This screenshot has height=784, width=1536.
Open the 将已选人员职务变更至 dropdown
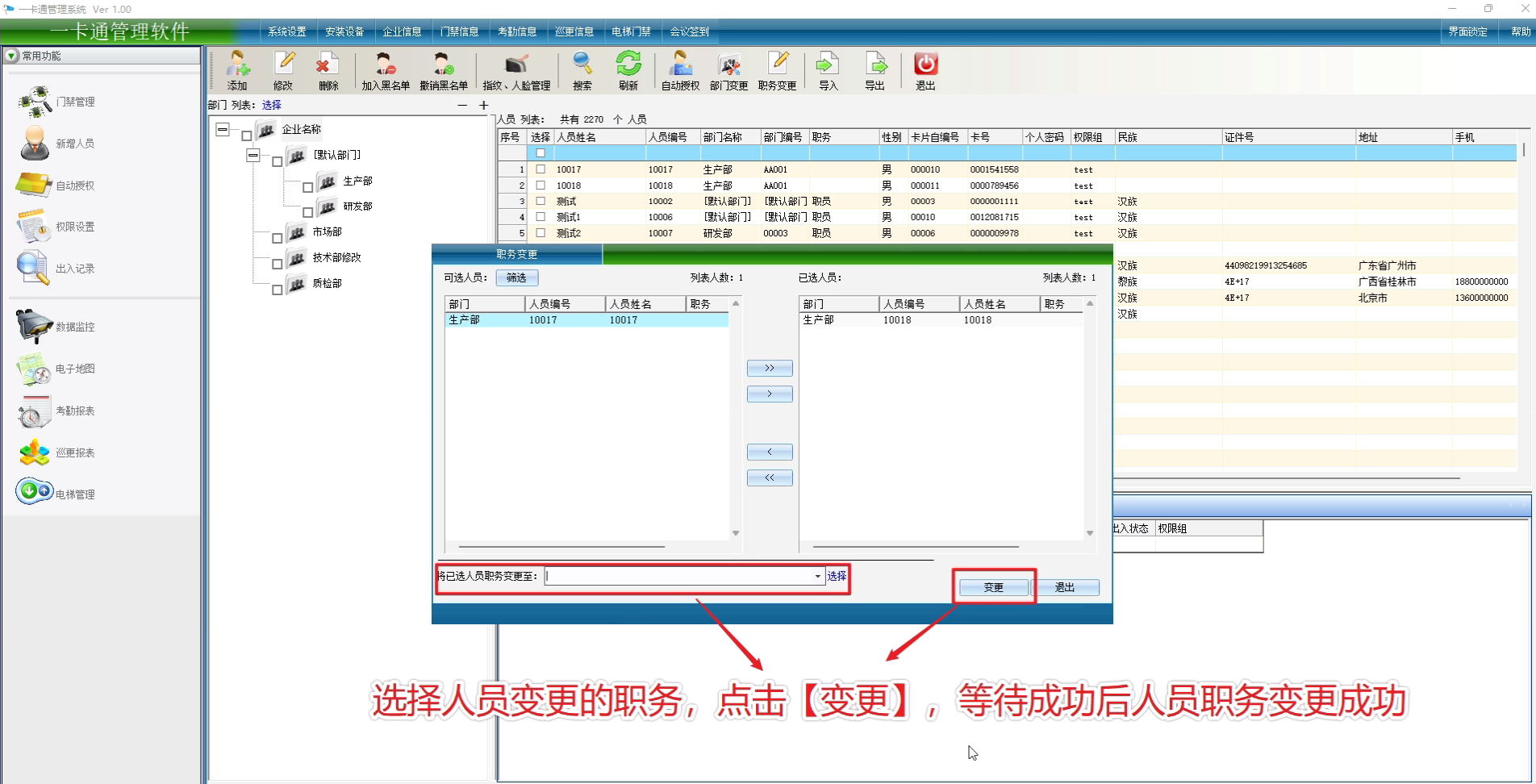pos(817,576)
